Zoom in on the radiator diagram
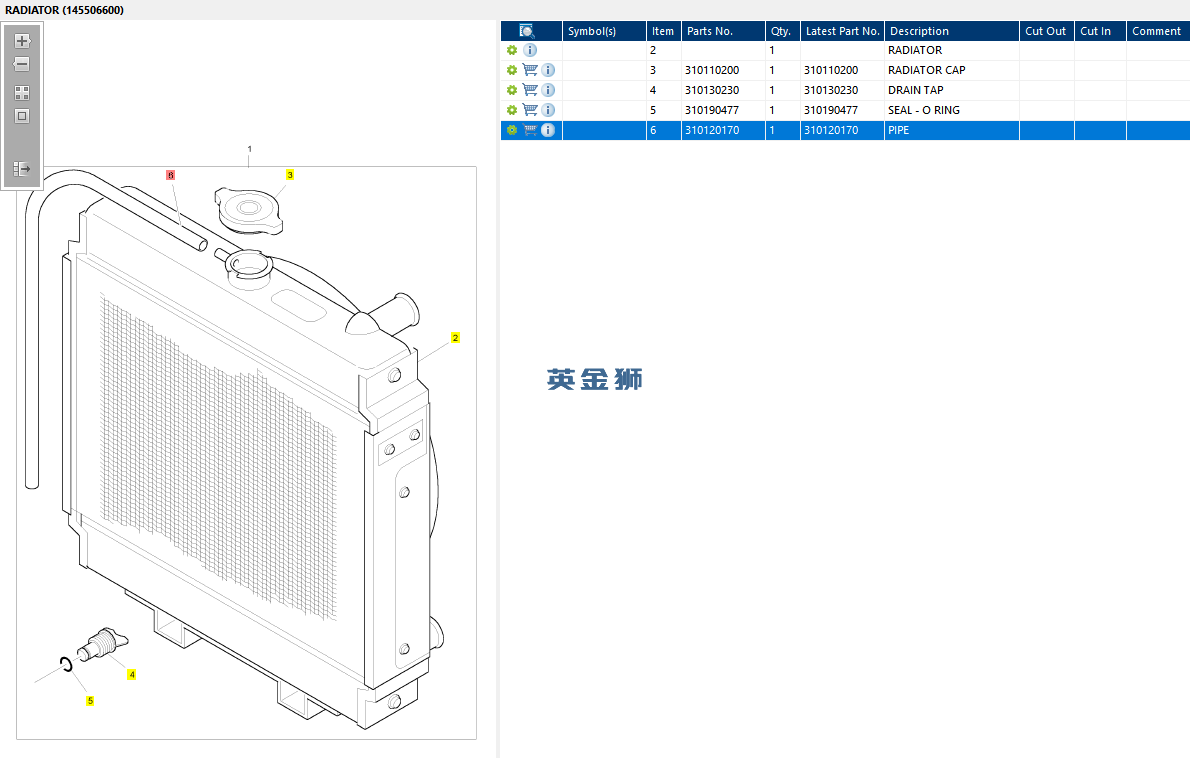1190x758 pixels. [x=22, y=41]
